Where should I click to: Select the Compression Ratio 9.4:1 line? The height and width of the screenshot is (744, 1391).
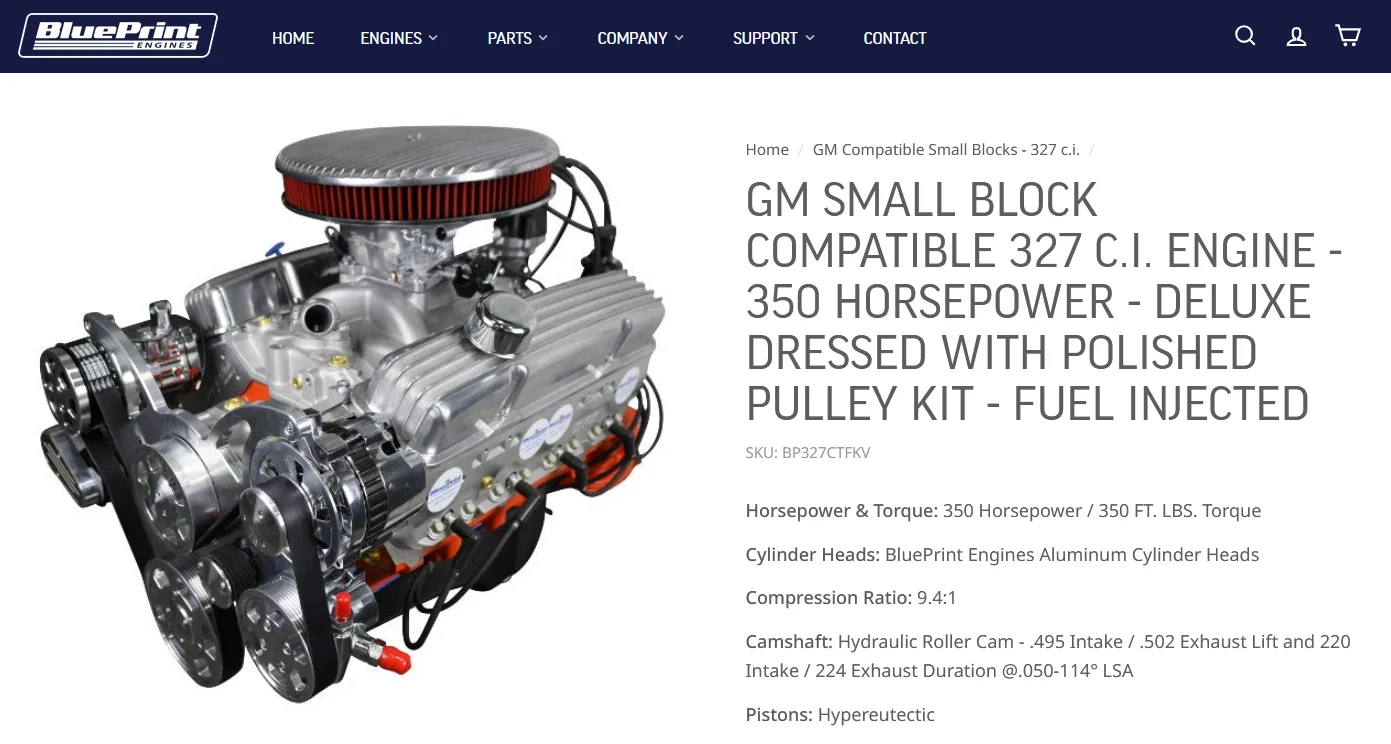[x=851, y=598]
